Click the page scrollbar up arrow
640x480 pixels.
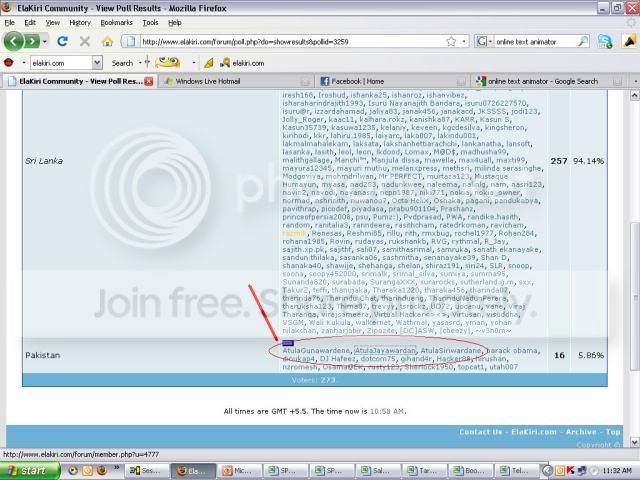point(634,95)
